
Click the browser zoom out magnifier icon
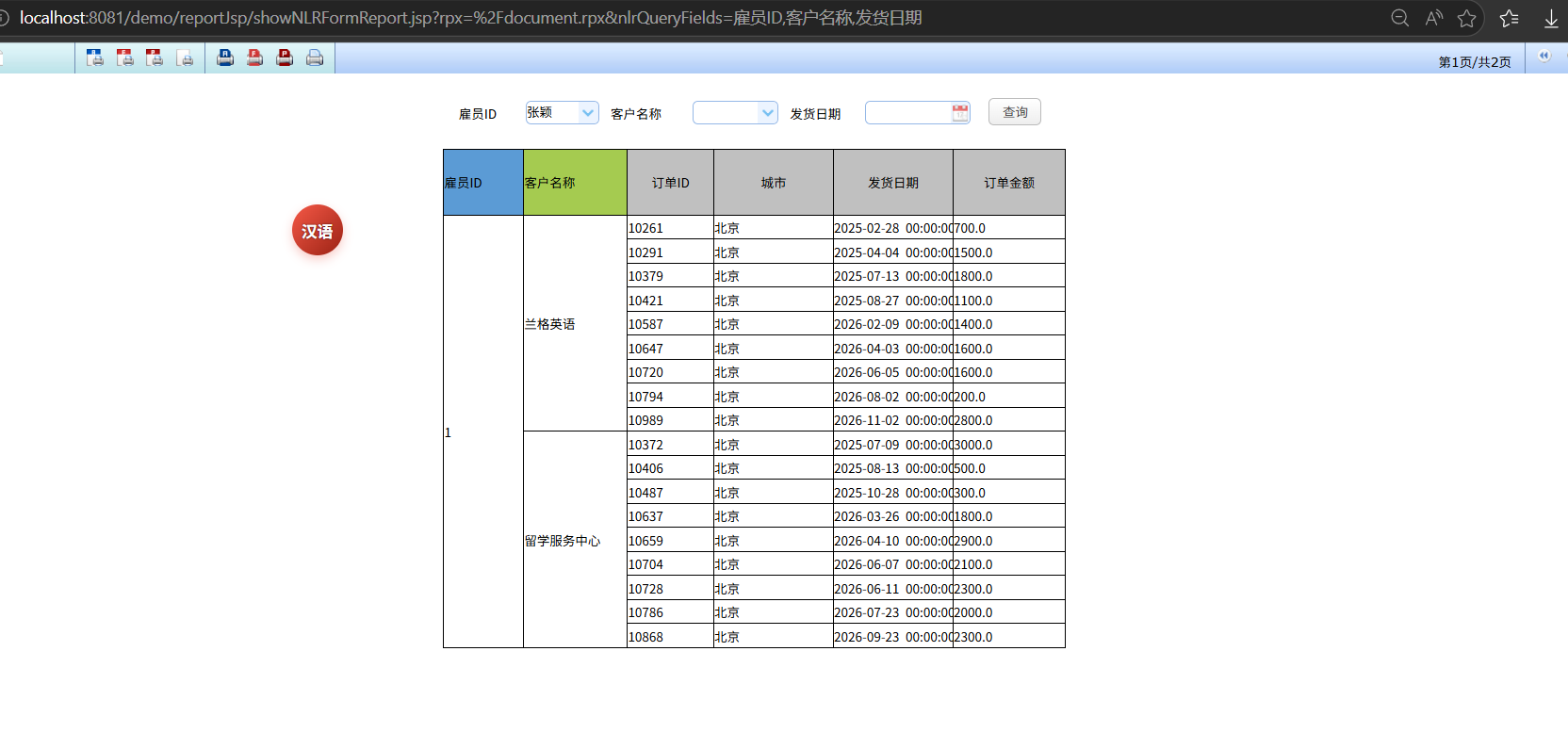pyautogui.click(x=1400, y=18)
